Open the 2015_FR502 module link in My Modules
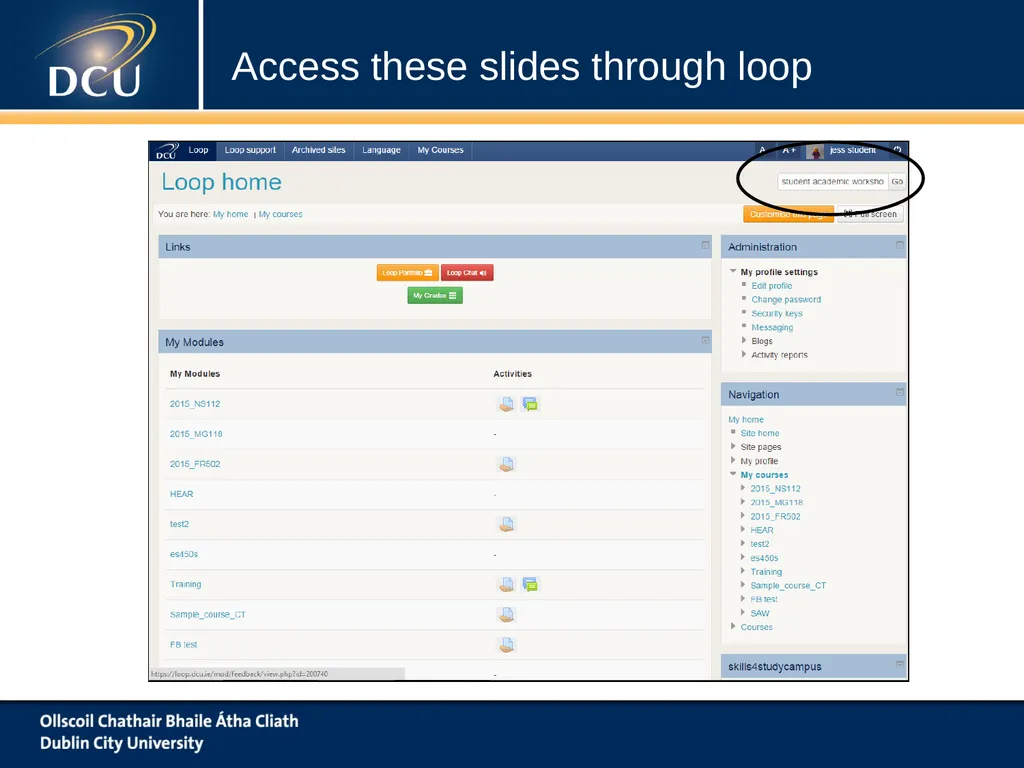 click(x=195, y=464)
